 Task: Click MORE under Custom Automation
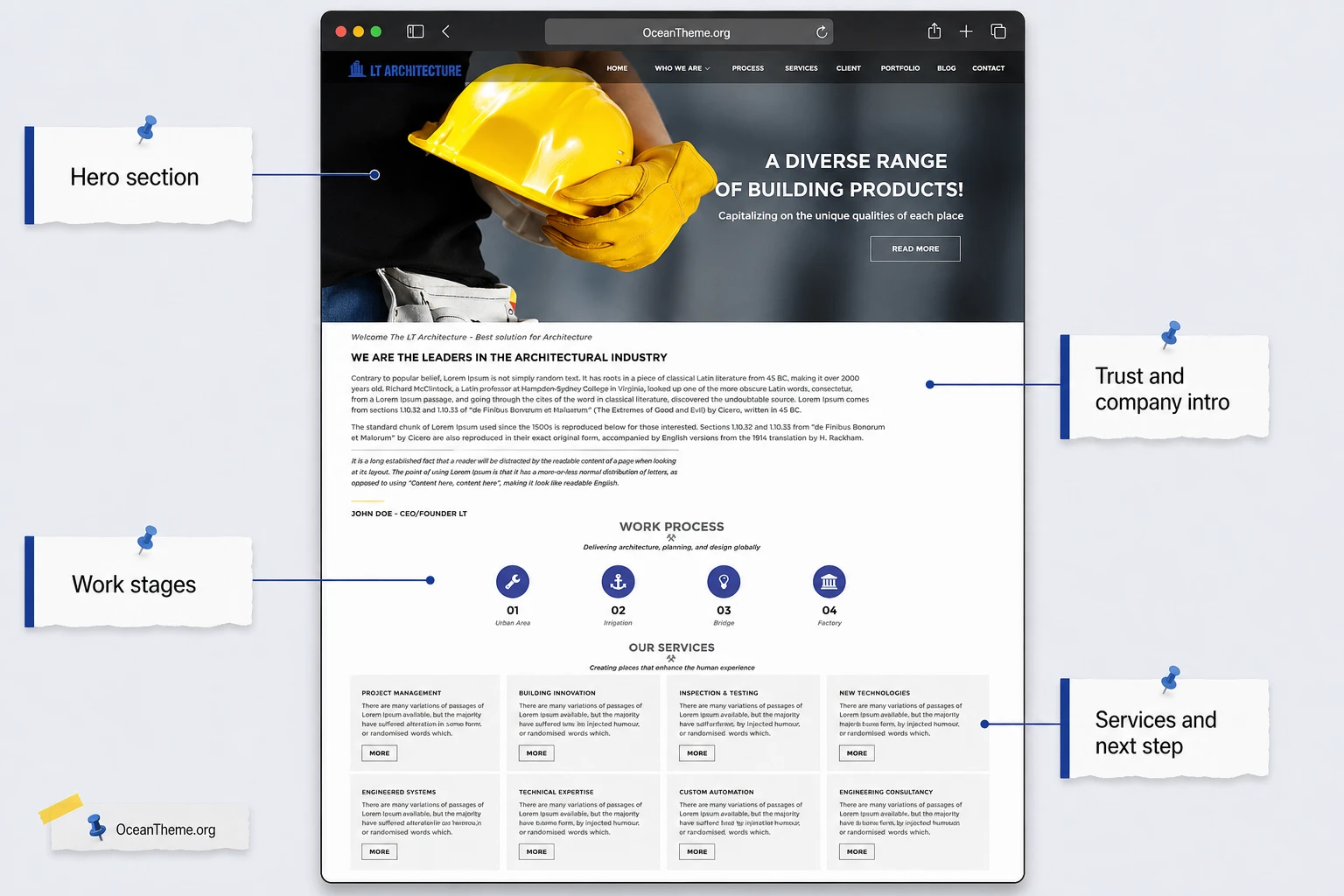coord(697,851)
